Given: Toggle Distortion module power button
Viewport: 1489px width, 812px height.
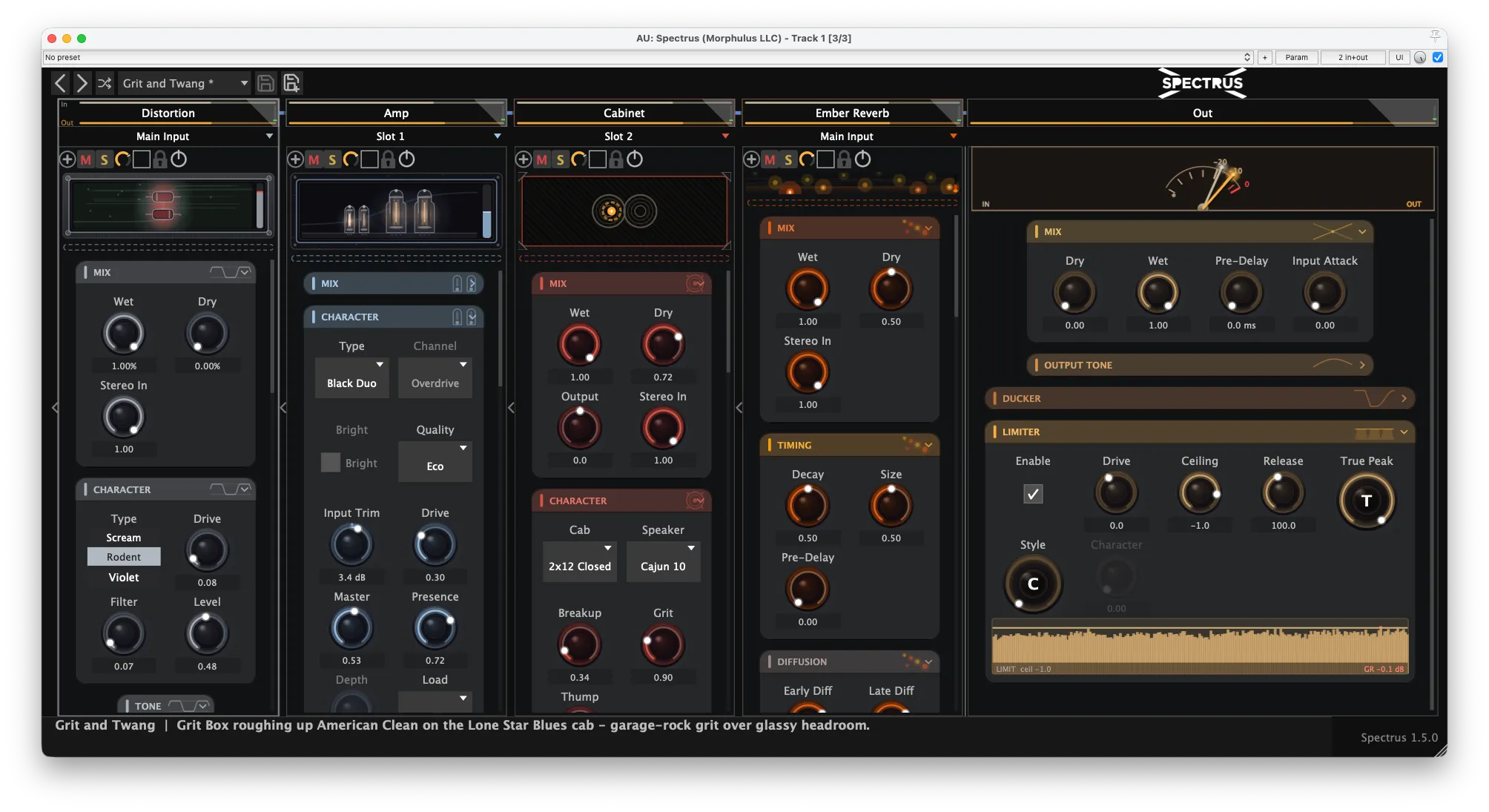Looking at the screenshot, I should 179,159.
